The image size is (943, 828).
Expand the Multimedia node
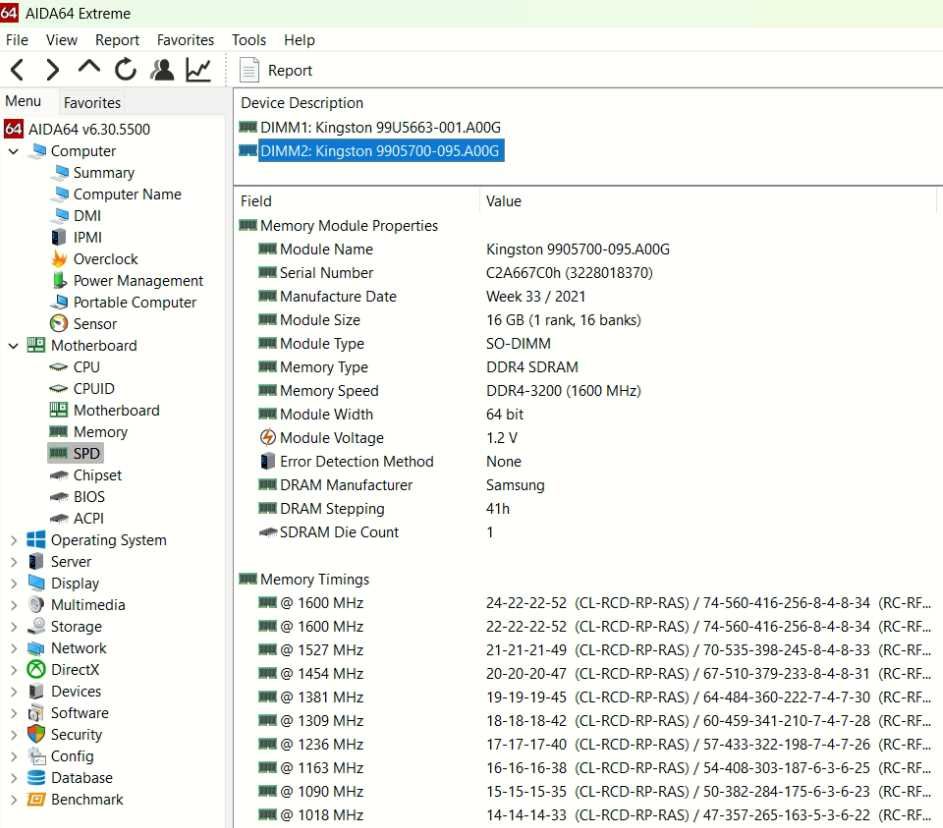coord(14,605)
